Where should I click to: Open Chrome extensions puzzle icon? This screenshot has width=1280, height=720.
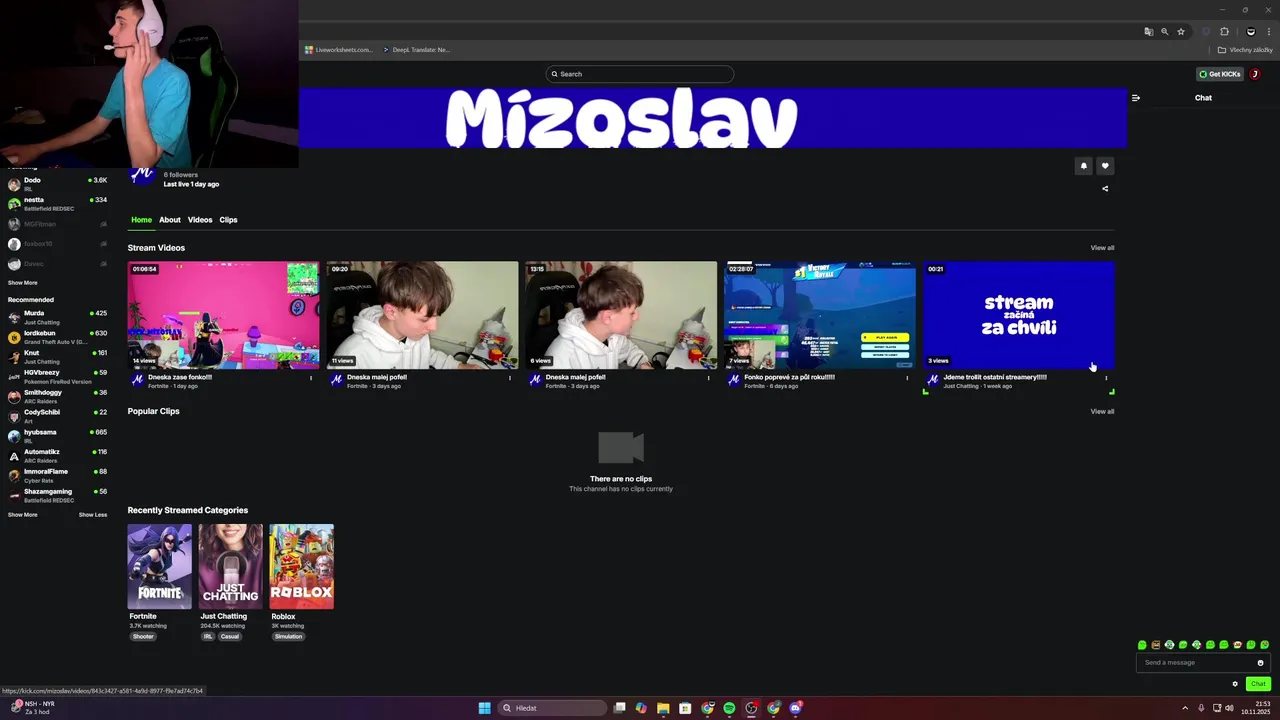(x=1224, y=32)
